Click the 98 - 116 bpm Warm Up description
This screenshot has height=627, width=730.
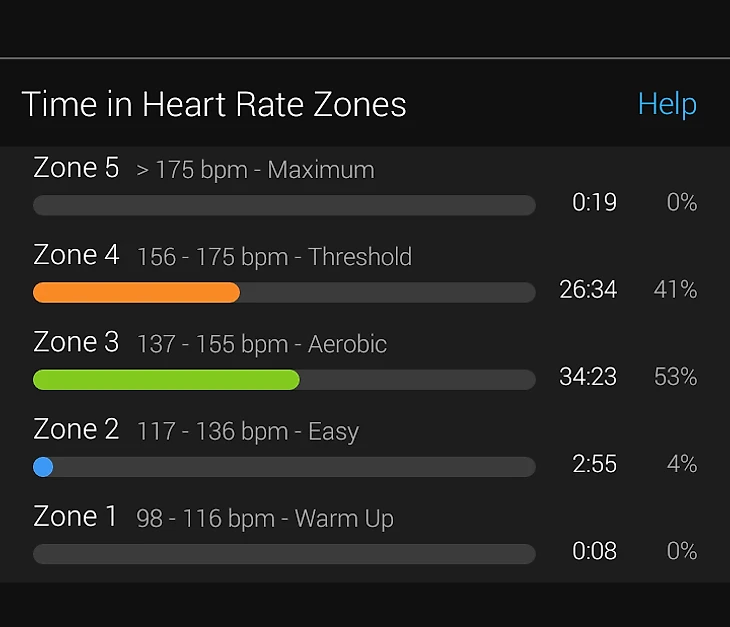click(x=265, y=519)
